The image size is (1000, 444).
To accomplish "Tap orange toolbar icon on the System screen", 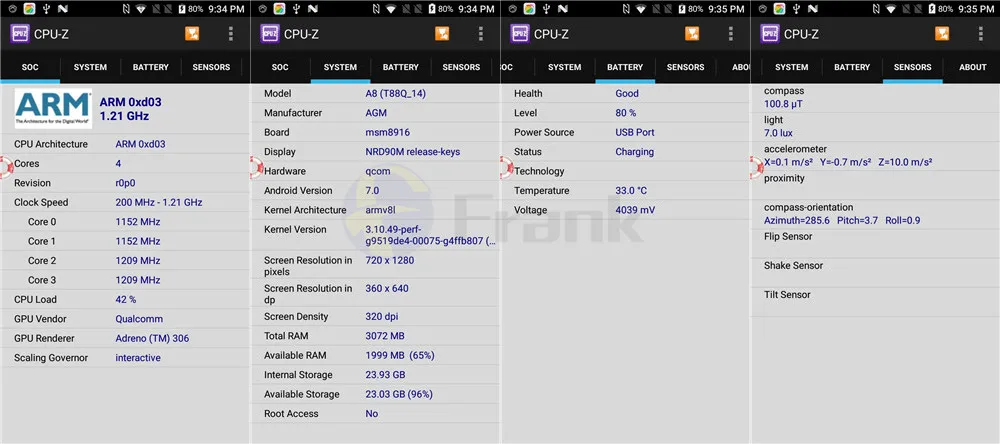I will pos(442,33).
